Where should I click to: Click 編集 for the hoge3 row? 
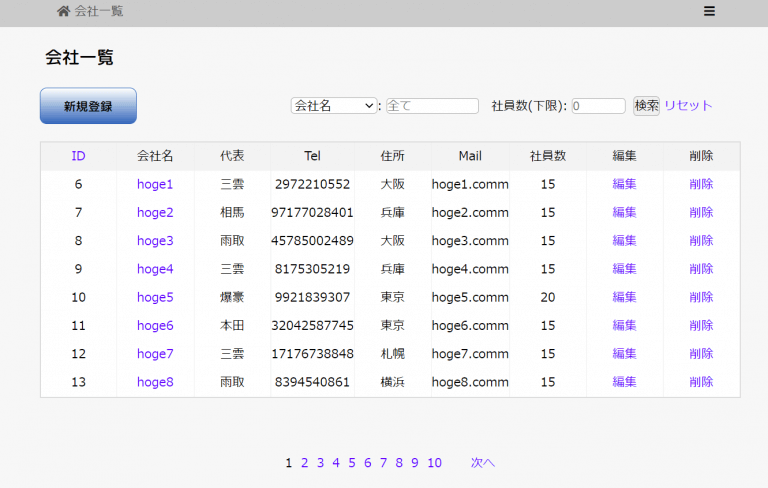pos(624,241)
